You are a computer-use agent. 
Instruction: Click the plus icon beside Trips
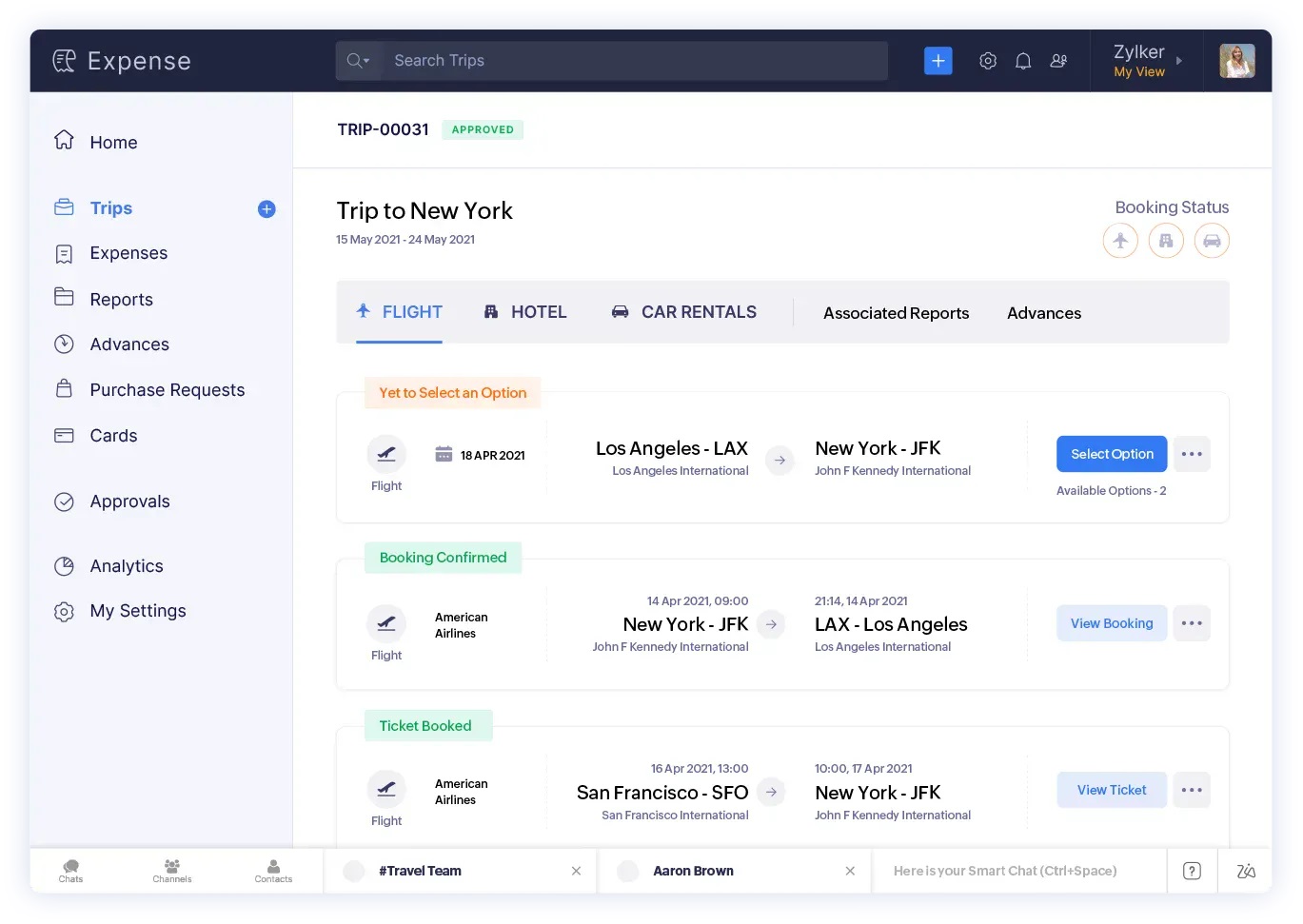click(x=267, y=209)
